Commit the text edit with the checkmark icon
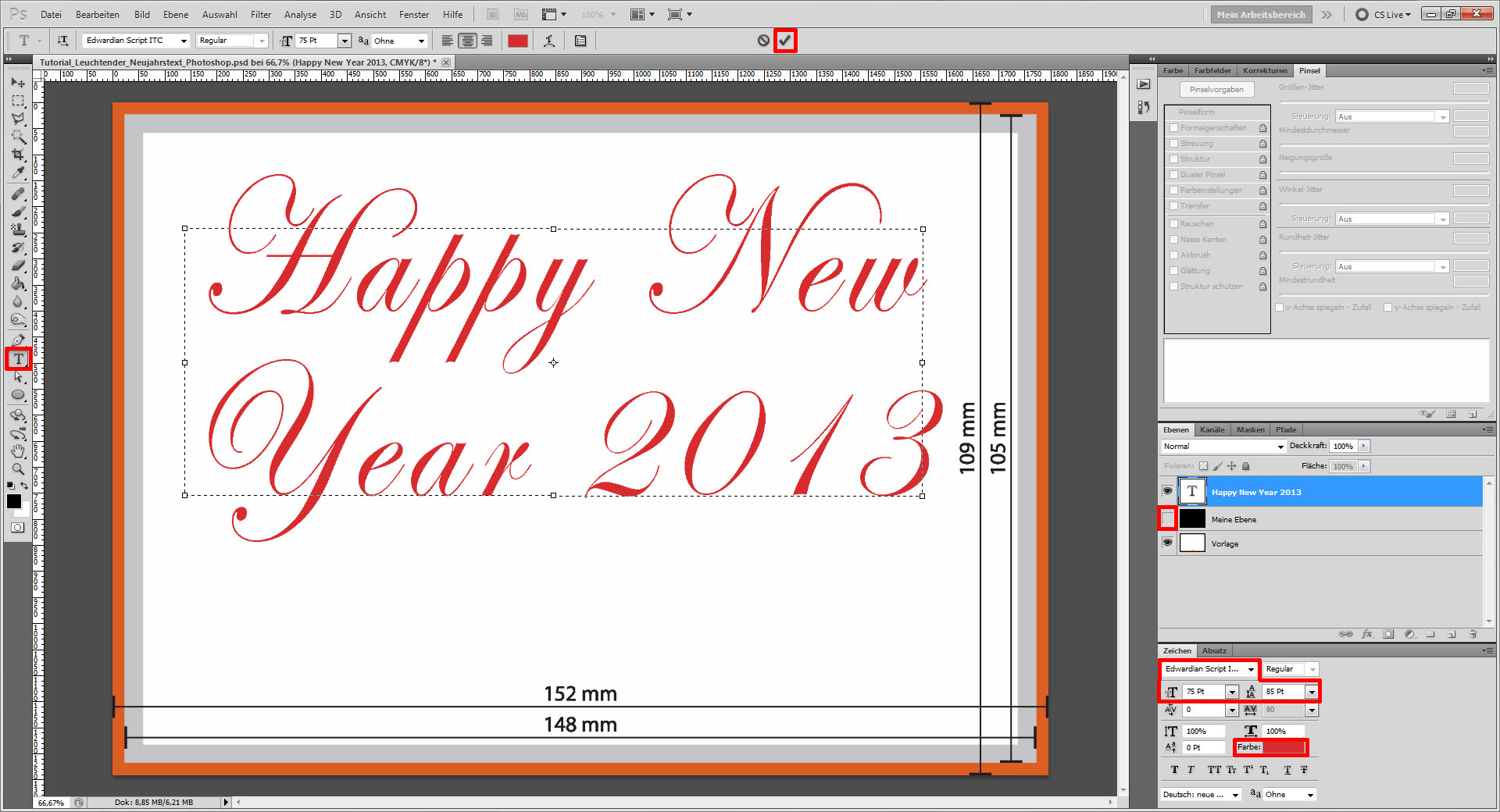Screen dimensions: 1500x812 785,40
